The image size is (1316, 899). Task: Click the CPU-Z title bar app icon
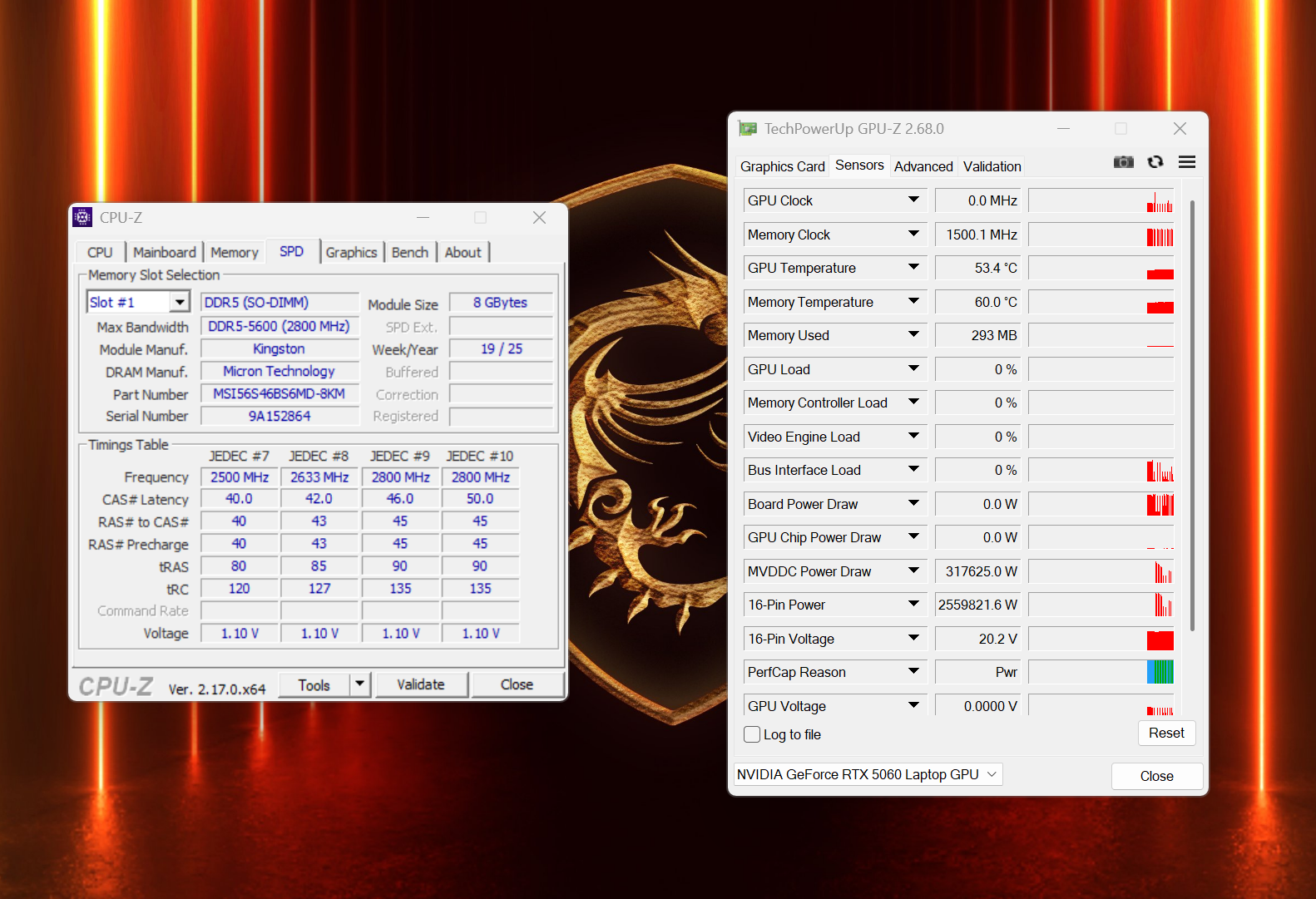click(x=82, y=218)
